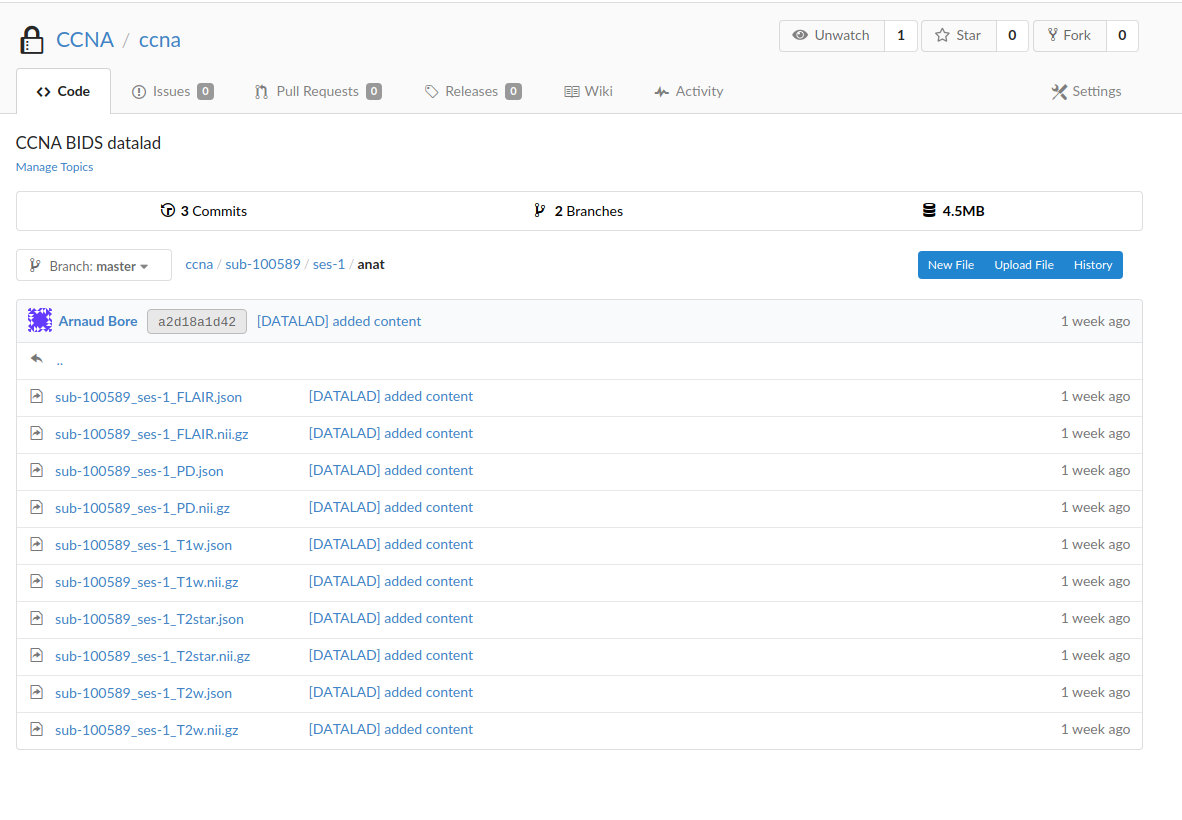The width and height of the screenshot is (1182, 820).
Task: Click symlink icon for PD.json
Action: pos(36,470)
